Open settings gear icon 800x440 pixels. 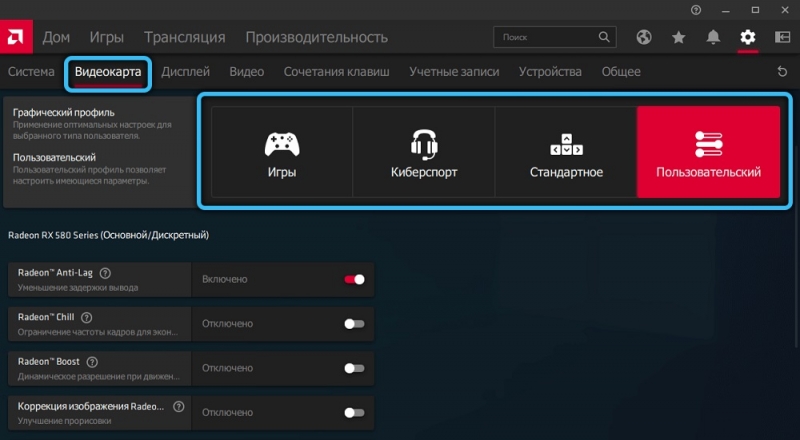point(747,37)
